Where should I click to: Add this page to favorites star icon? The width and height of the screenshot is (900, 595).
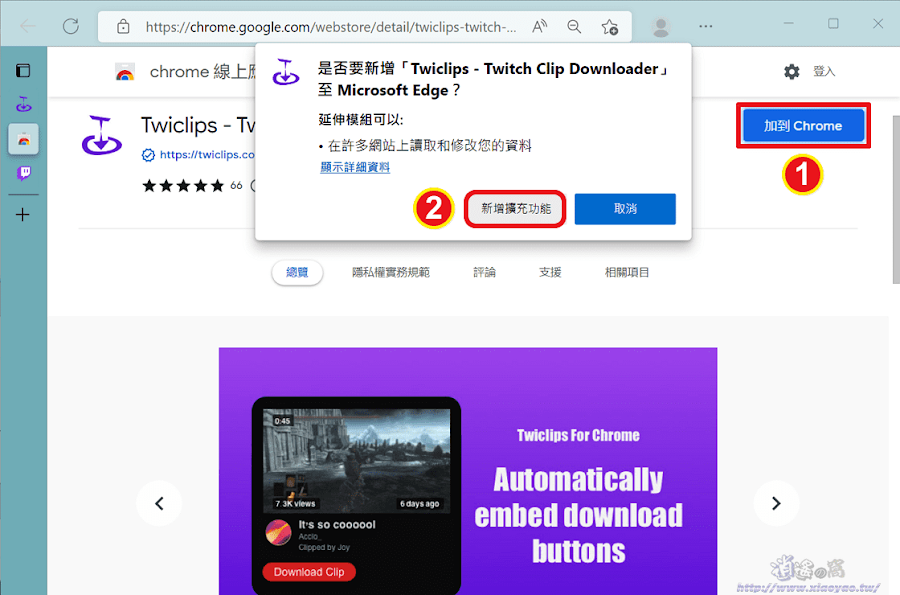tap(610, 26)
